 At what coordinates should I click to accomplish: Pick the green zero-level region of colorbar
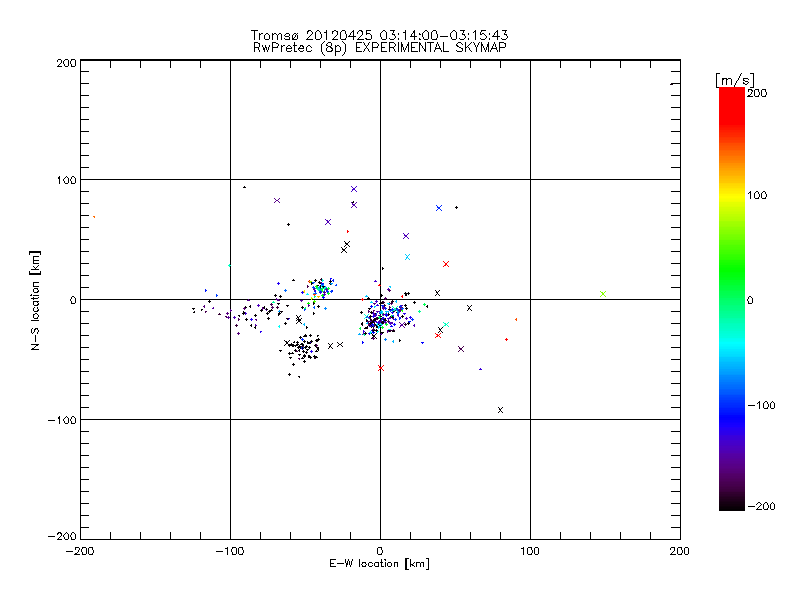732,299
